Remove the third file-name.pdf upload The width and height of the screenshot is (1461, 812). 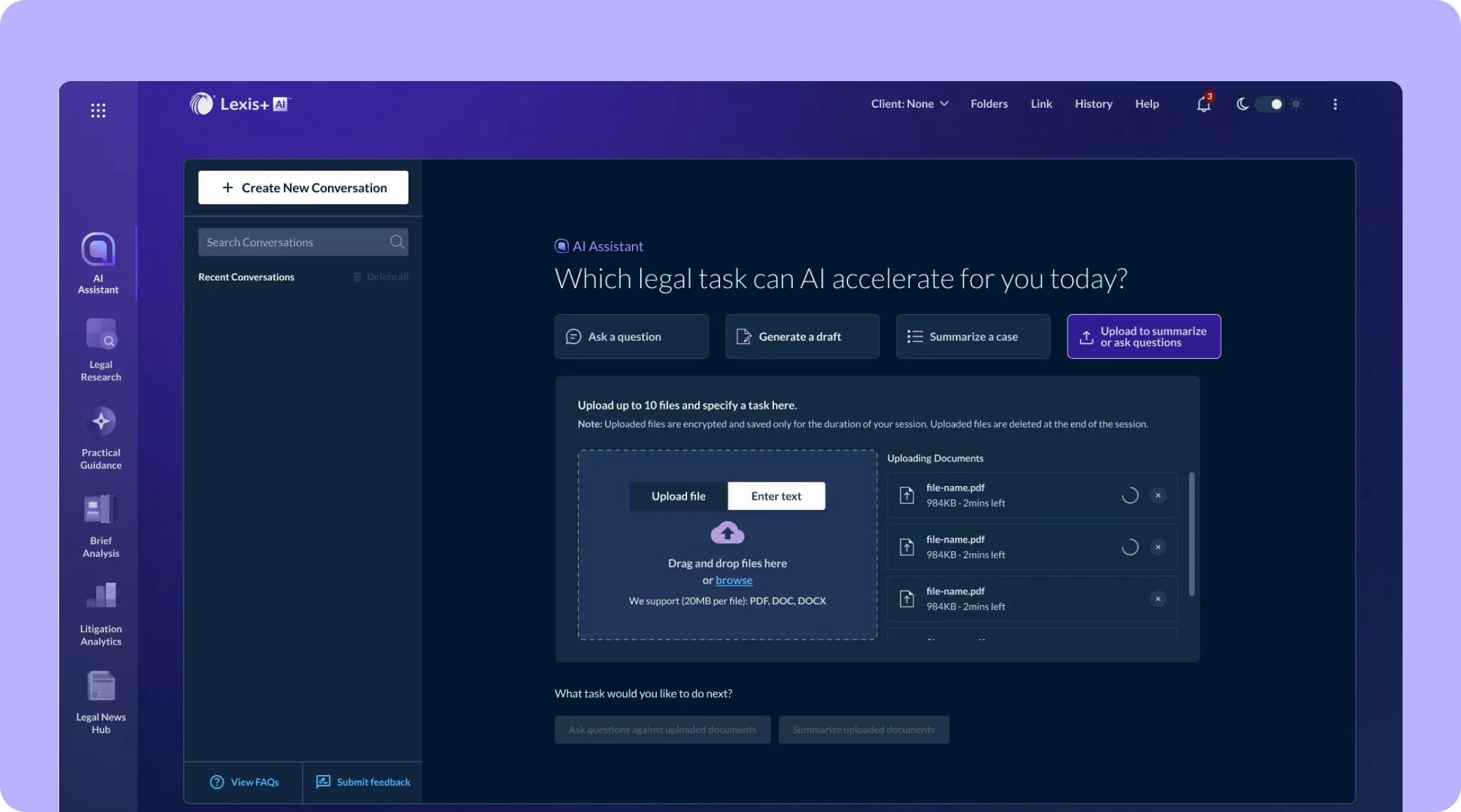point(1158,598)
